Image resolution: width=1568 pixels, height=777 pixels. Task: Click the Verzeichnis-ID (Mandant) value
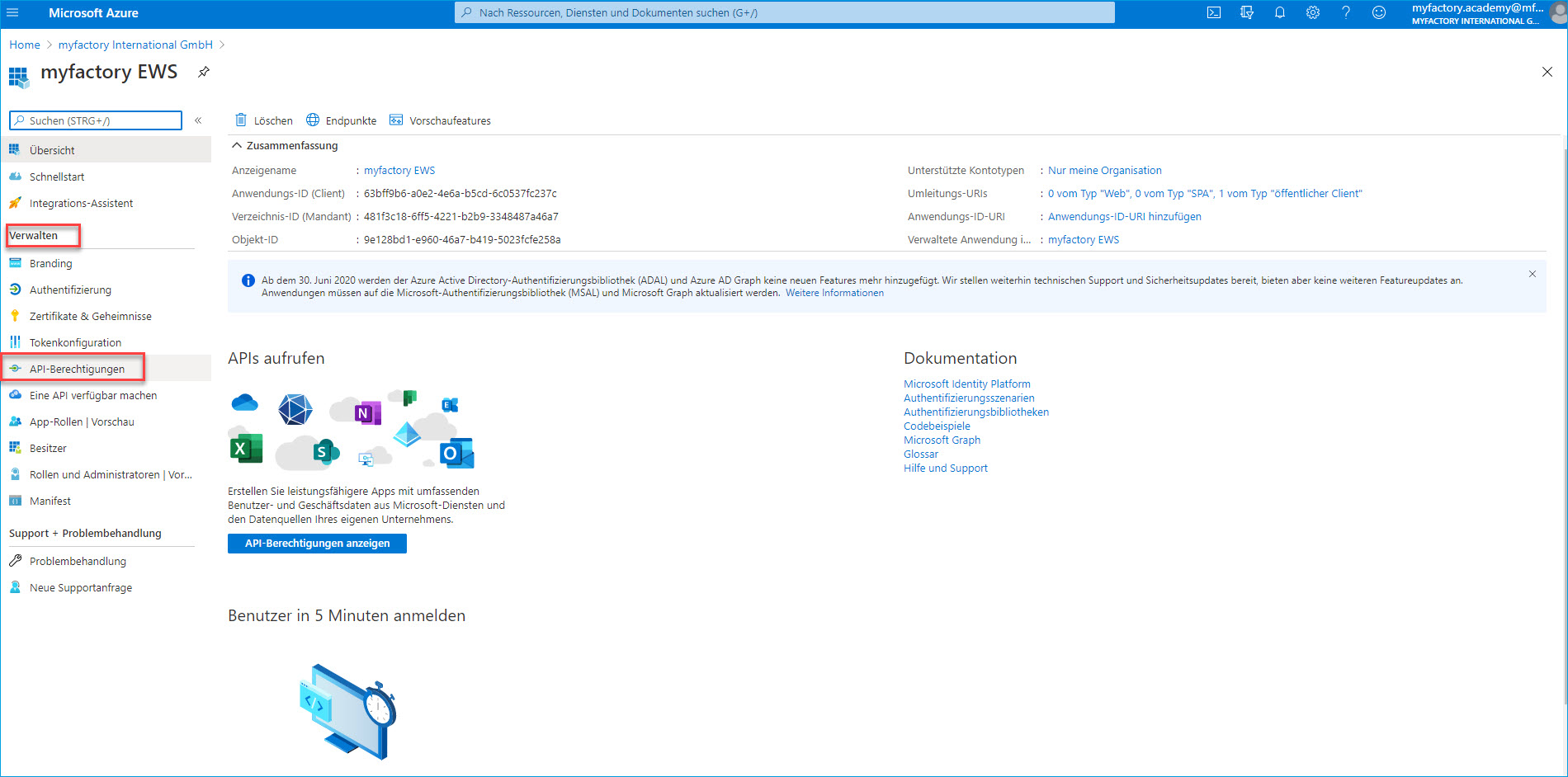(x=461, y=217)
